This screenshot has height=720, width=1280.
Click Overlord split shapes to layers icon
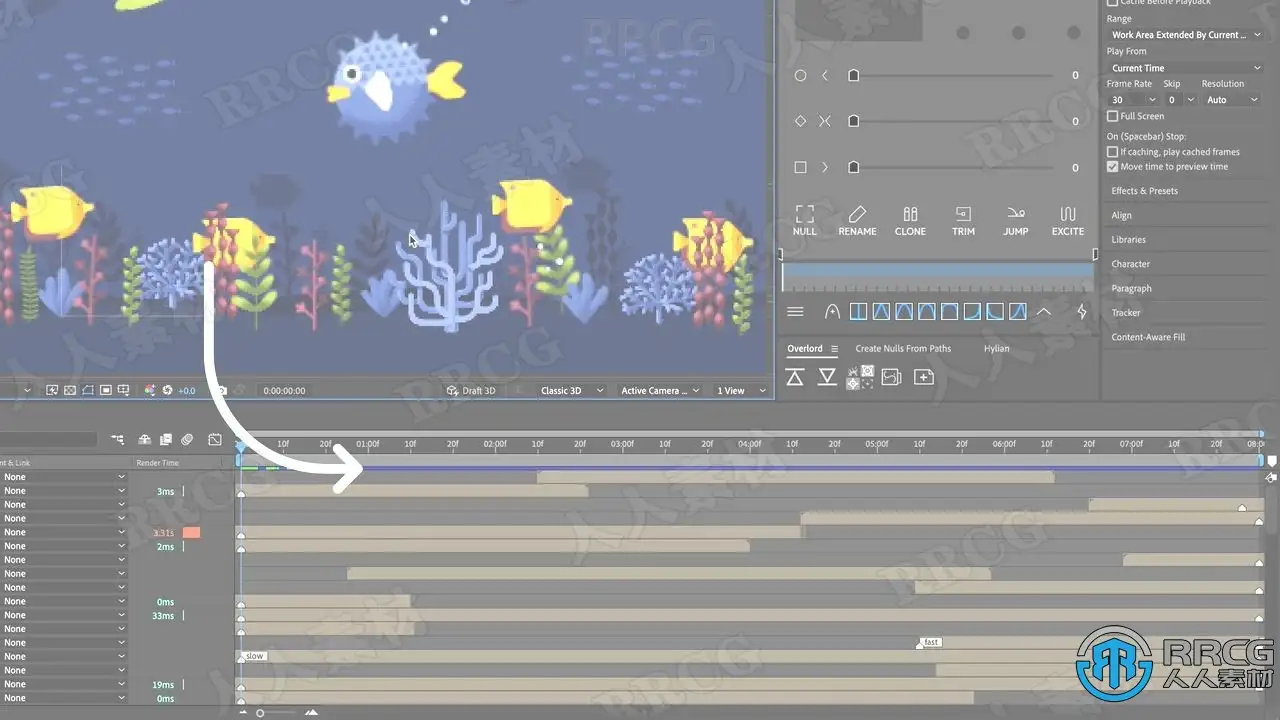(860, 377)
